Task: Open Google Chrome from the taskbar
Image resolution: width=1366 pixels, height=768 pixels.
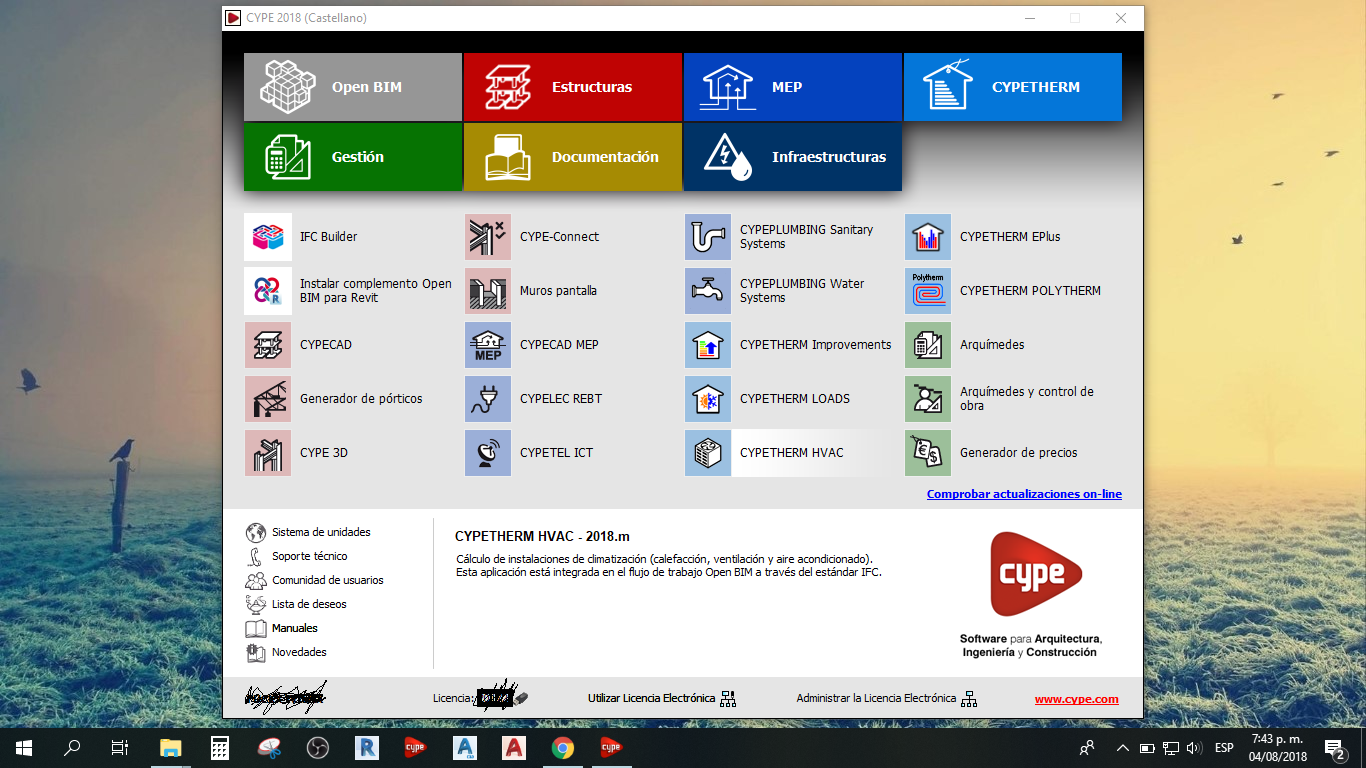Action: click(562, 747)
